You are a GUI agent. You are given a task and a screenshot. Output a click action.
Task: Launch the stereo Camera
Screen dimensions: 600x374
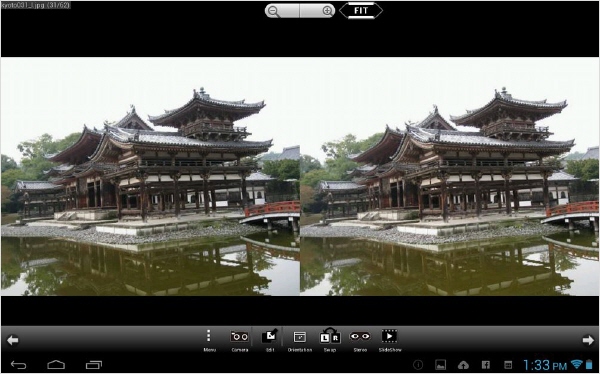pyautogui.click(x=240, y=340)
